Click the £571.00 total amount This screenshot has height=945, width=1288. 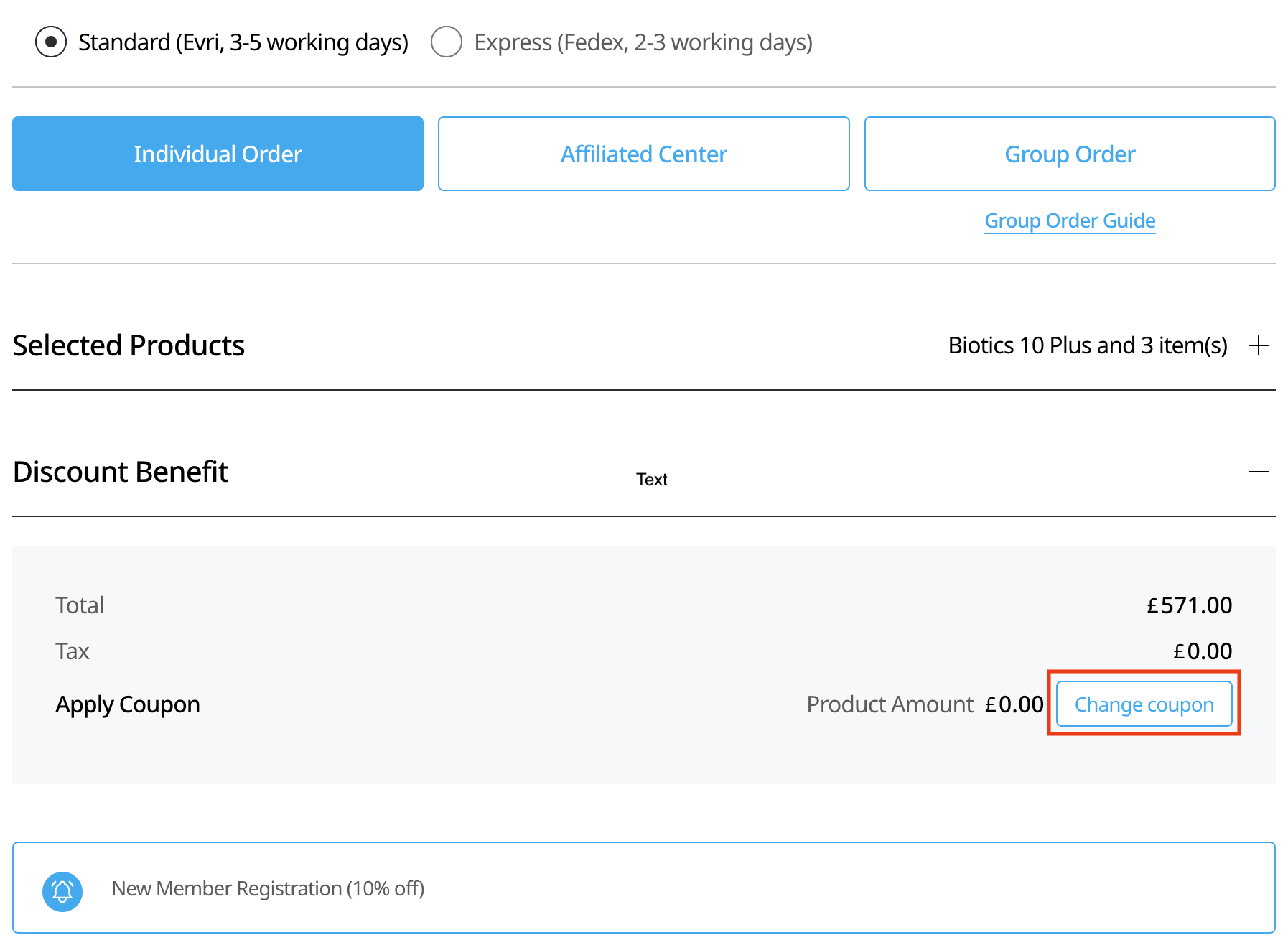pyautogui.click(x=1189, y=605)
